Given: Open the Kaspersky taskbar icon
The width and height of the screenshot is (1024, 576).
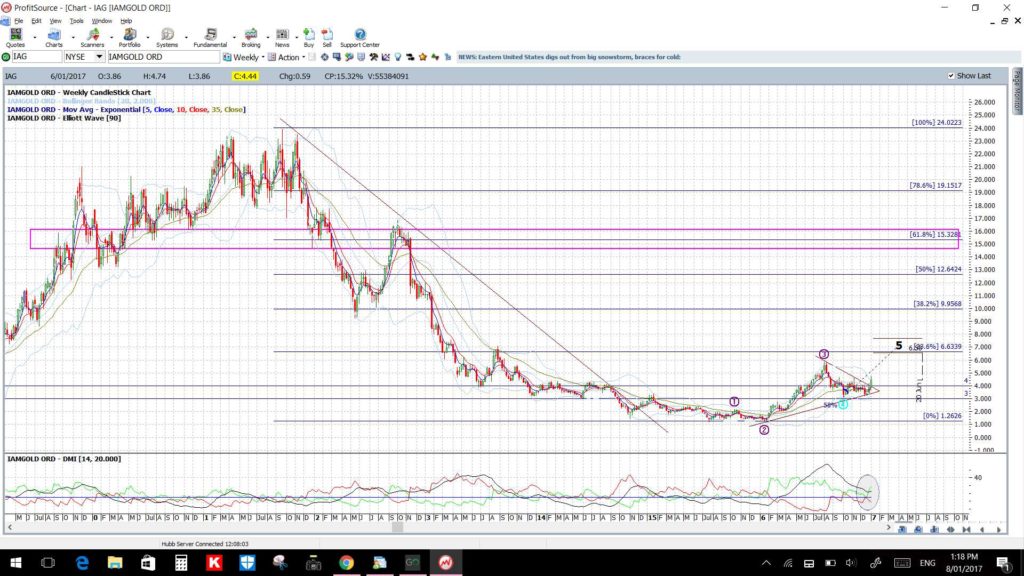Looking at the screenshot, I should [214, 562].
